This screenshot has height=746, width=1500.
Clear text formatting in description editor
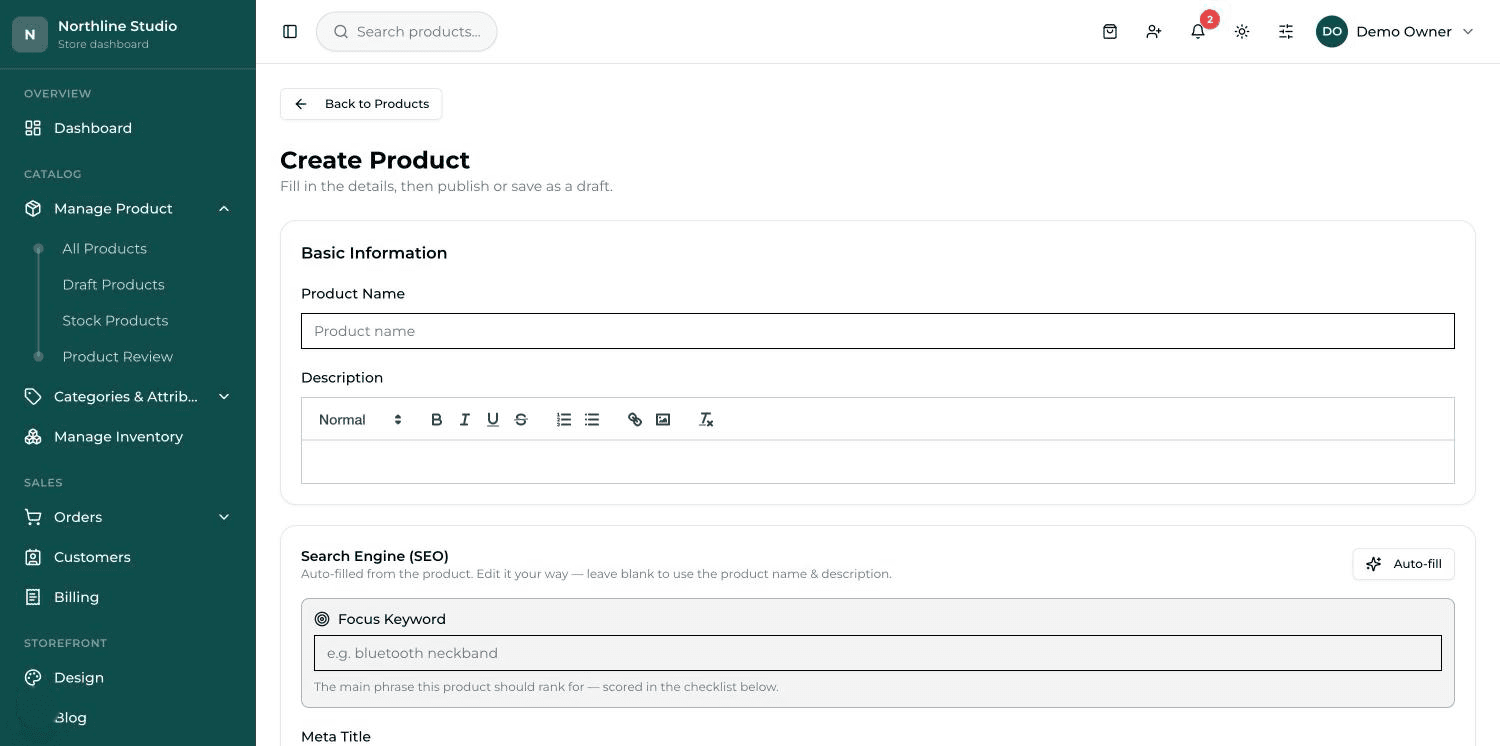[x=706, y=420]
